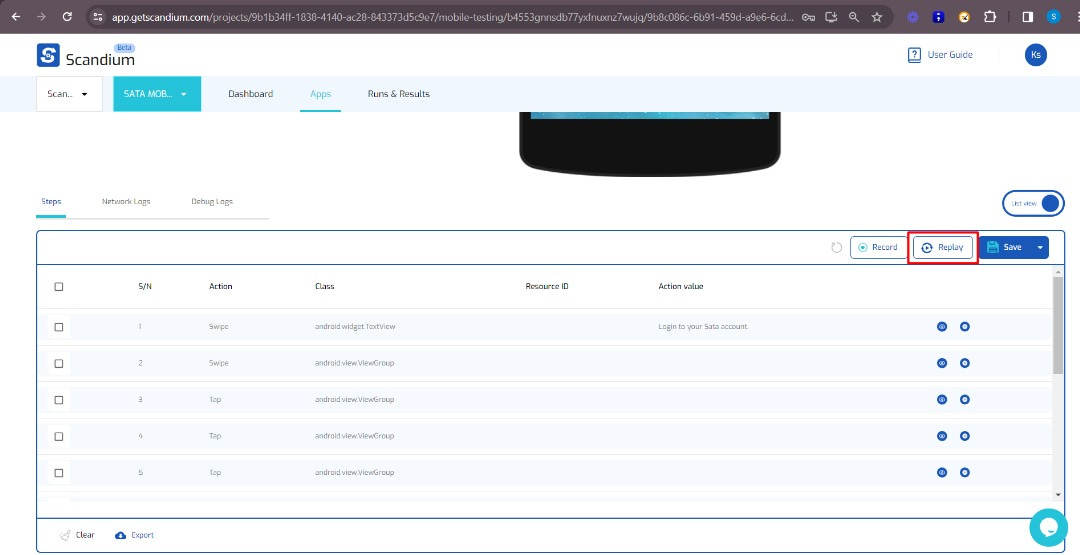
Task: Clear all recorded steps
Action: (77, 535)
